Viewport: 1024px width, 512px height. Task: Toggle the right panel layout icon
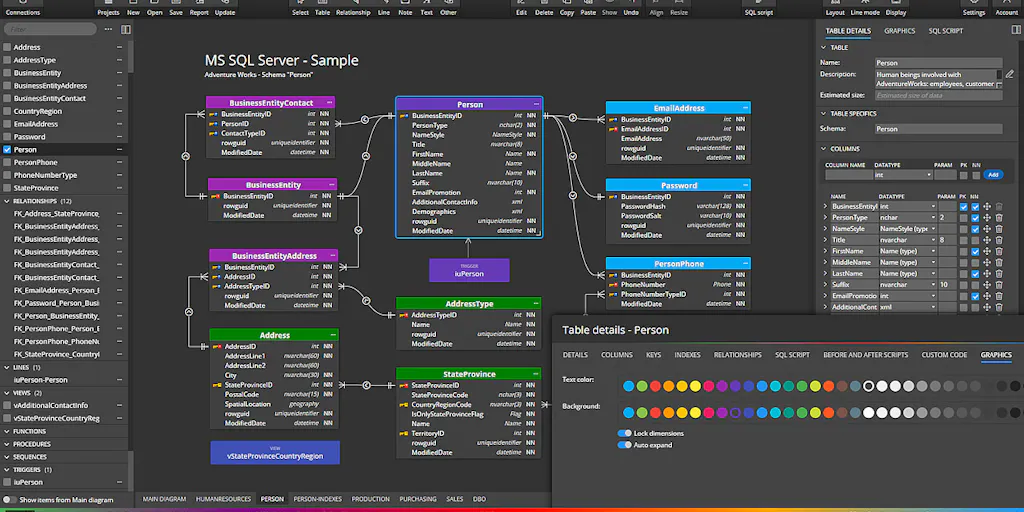1016,30
